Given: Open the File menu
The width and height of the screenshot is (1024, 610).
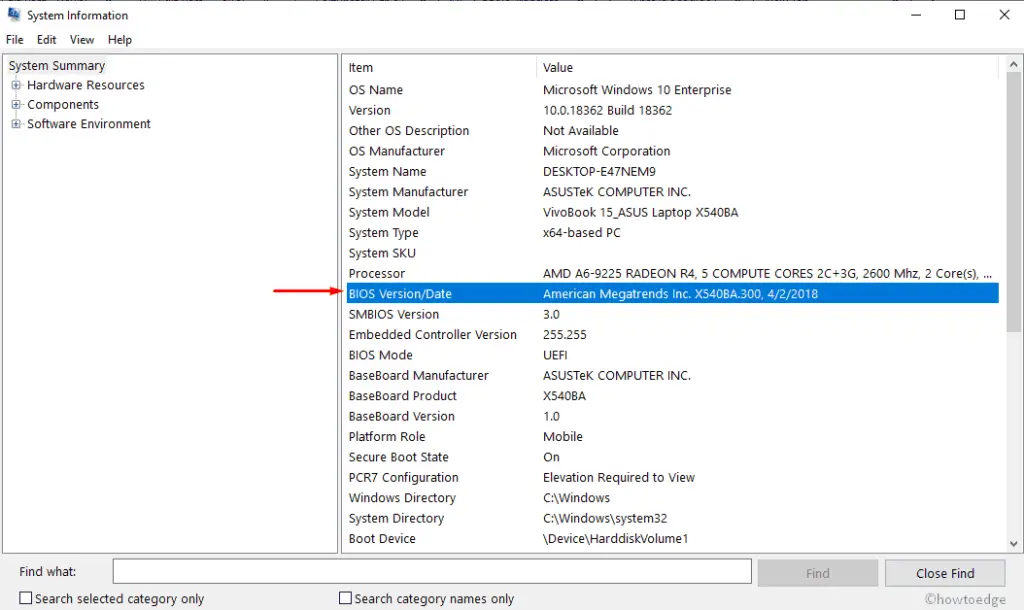Looking at the screenshot, I should pos(15,40).
